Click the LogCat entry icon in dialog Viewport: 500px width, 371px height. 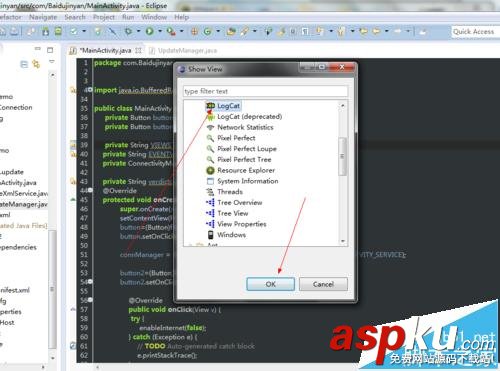tap(210, 106)
